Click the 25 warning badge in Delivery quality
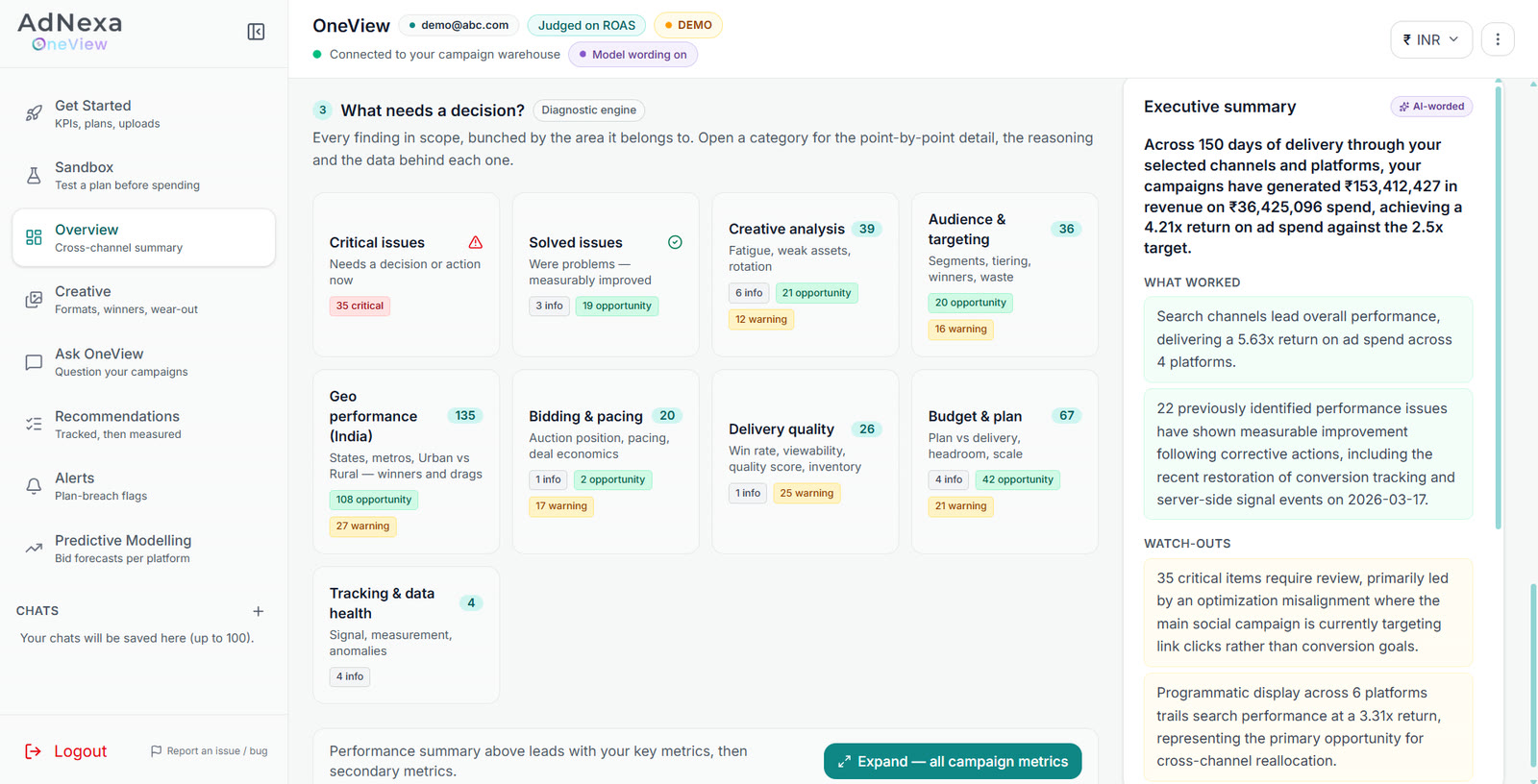Screen dimensions: 1538x784 click(x=806, y=494)
